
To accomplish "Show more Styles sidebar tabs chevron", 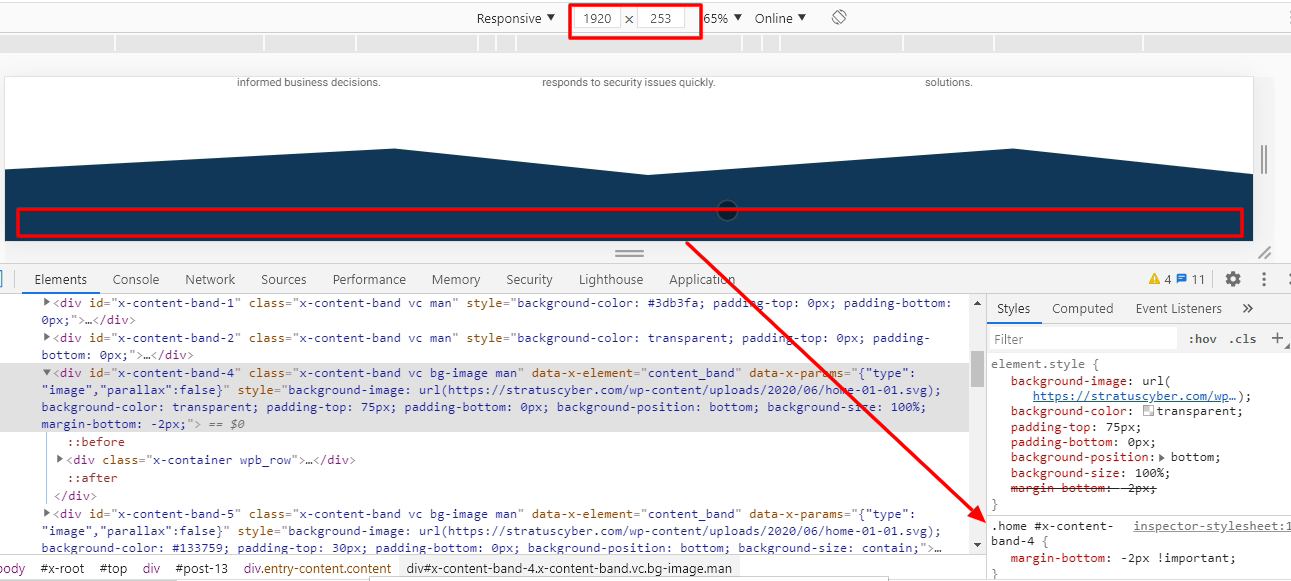I will 1247,309.
